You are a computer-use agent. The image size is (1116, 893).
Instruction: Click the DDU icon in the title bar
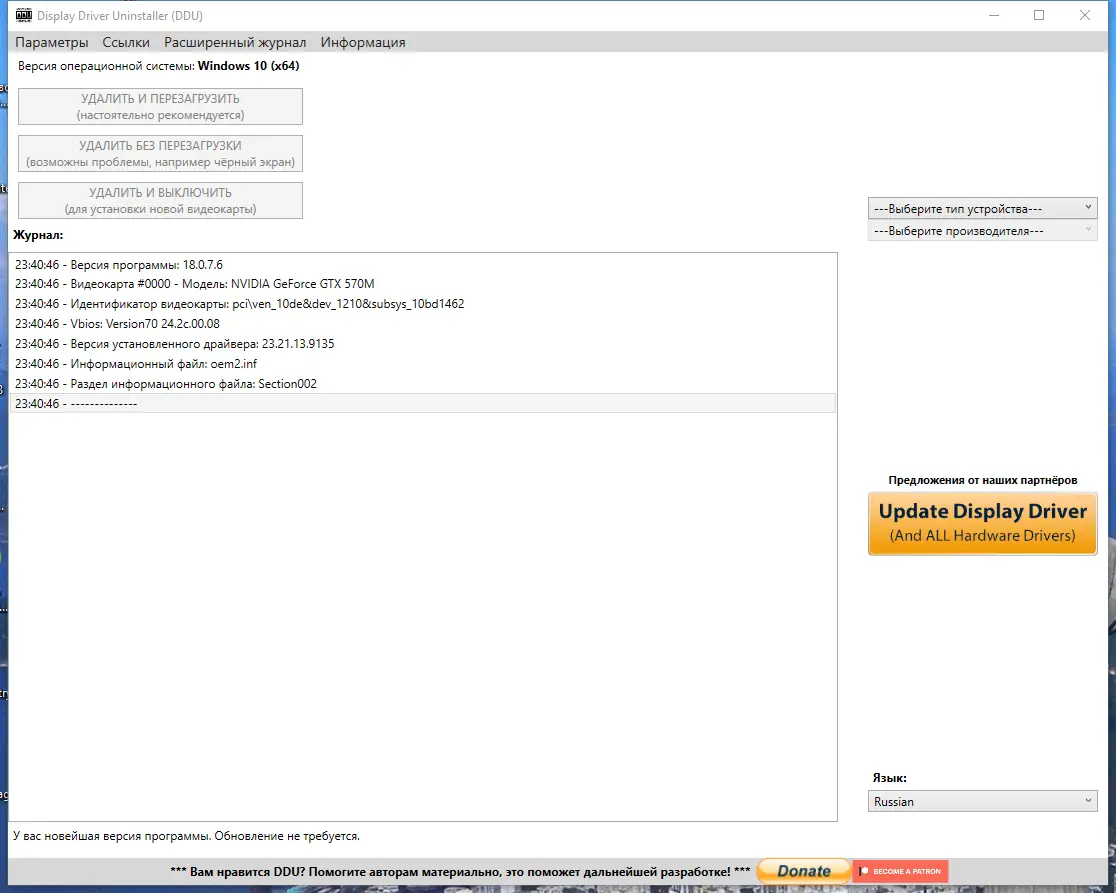point(25,15)
